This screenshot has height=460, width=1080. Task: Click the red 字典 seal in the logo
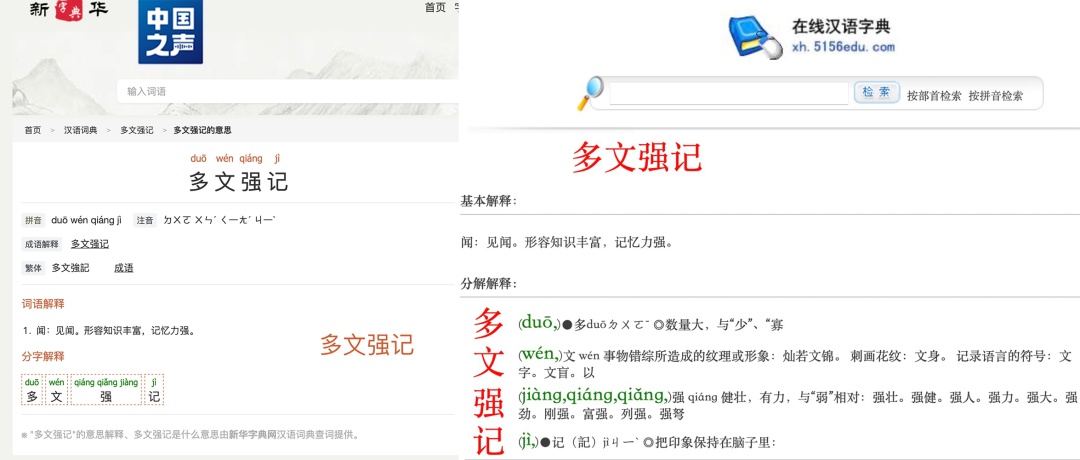[x=68, y=10]
